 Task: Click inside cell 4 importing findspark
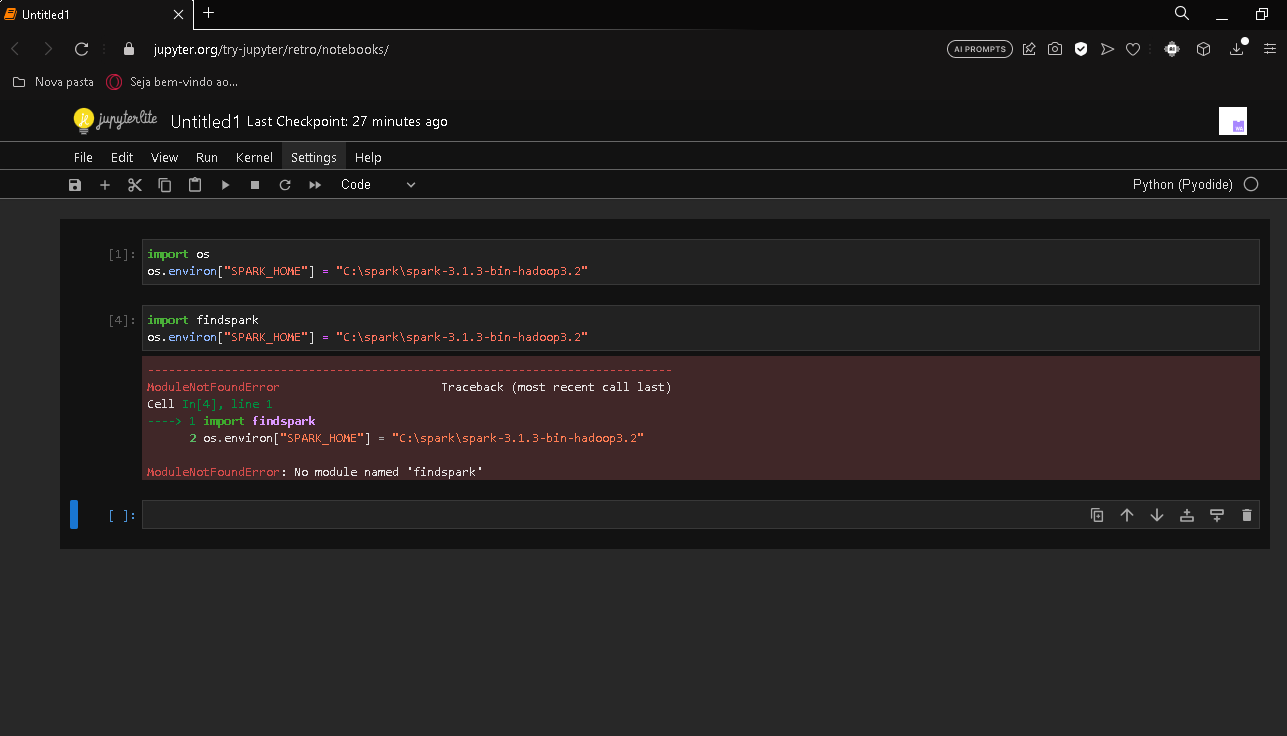click(x=700, y=328)
